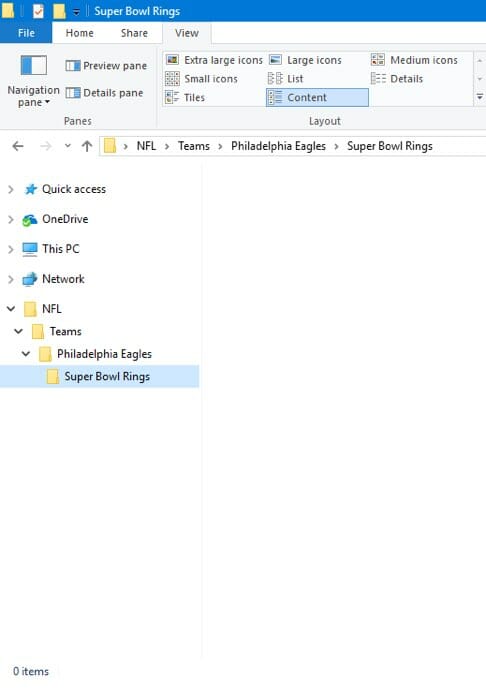Open the chevron after NFL breadcrumb
Image resolution: width=486 pixels, height=692 pixels.
[167, 146]
